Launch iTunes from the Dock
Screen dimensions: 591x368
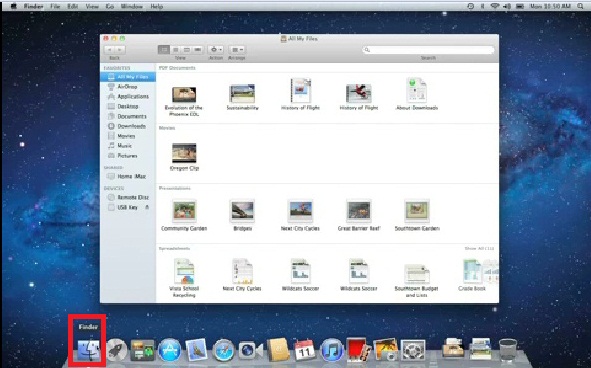[332, 350]
